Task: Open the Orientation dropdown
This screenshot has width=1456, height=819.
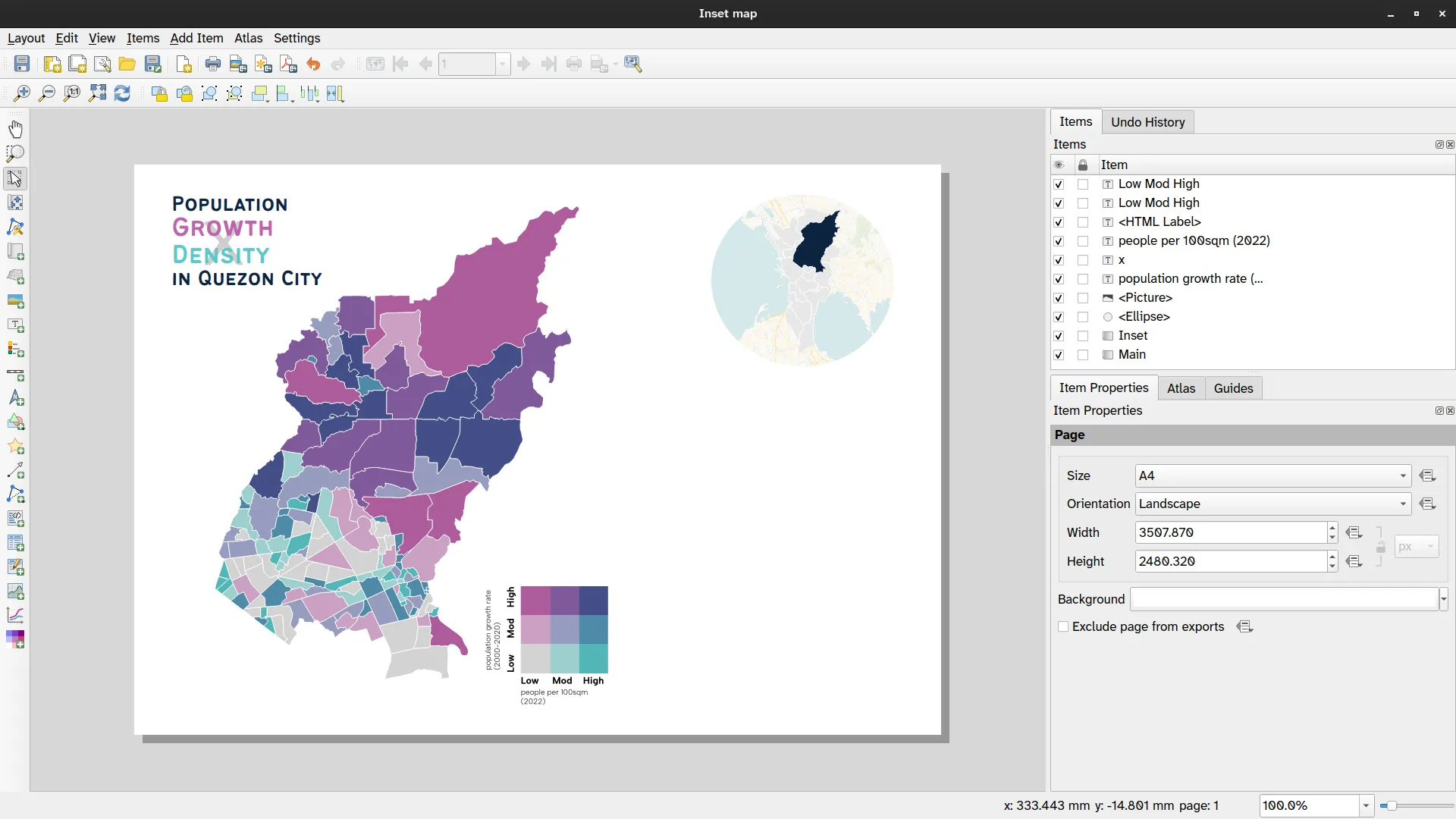Action: 1272,504
